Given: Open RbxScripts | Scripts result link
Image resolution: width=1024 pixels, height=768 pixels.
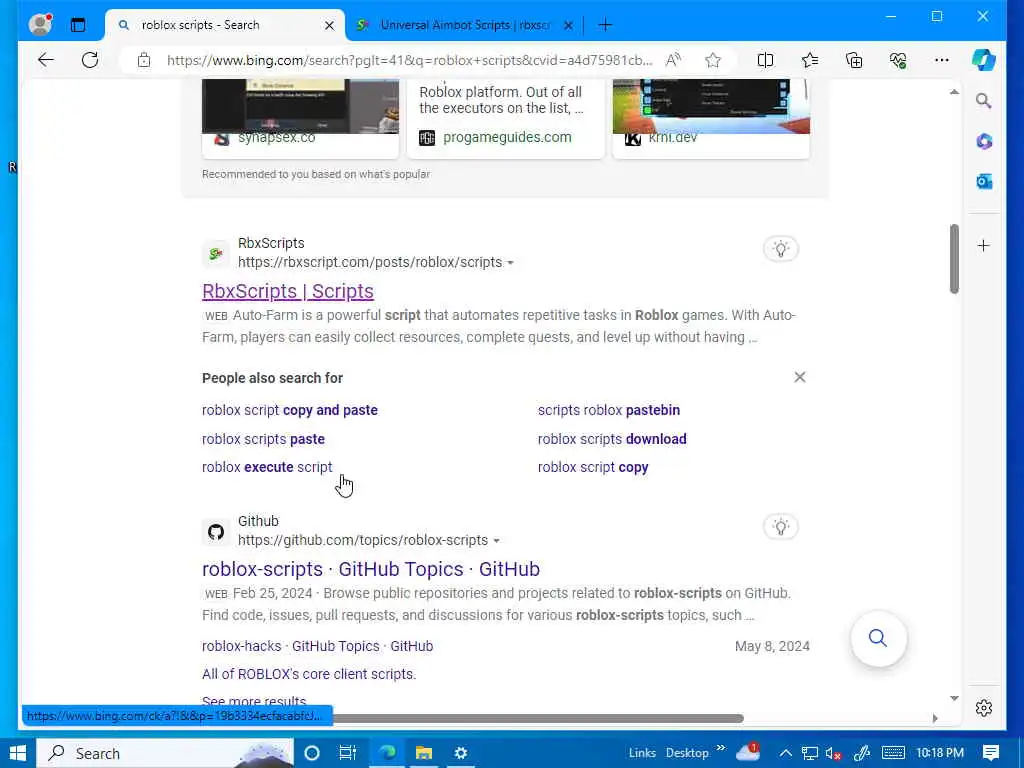Looking at the screenshot, I should 288,291.
